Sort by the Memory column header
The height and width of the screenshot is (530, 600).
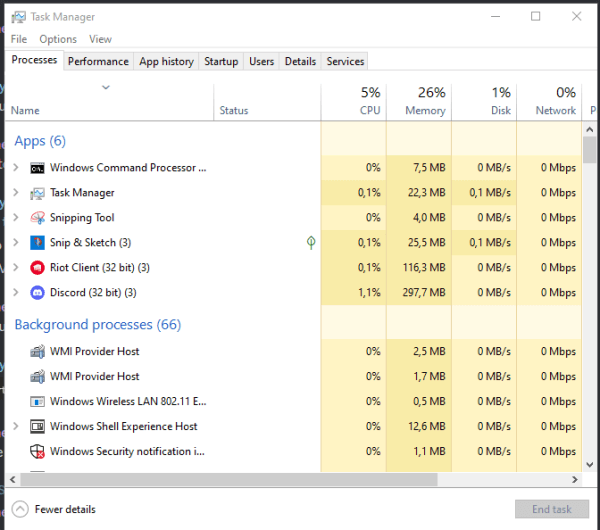[x=419, y=102]
